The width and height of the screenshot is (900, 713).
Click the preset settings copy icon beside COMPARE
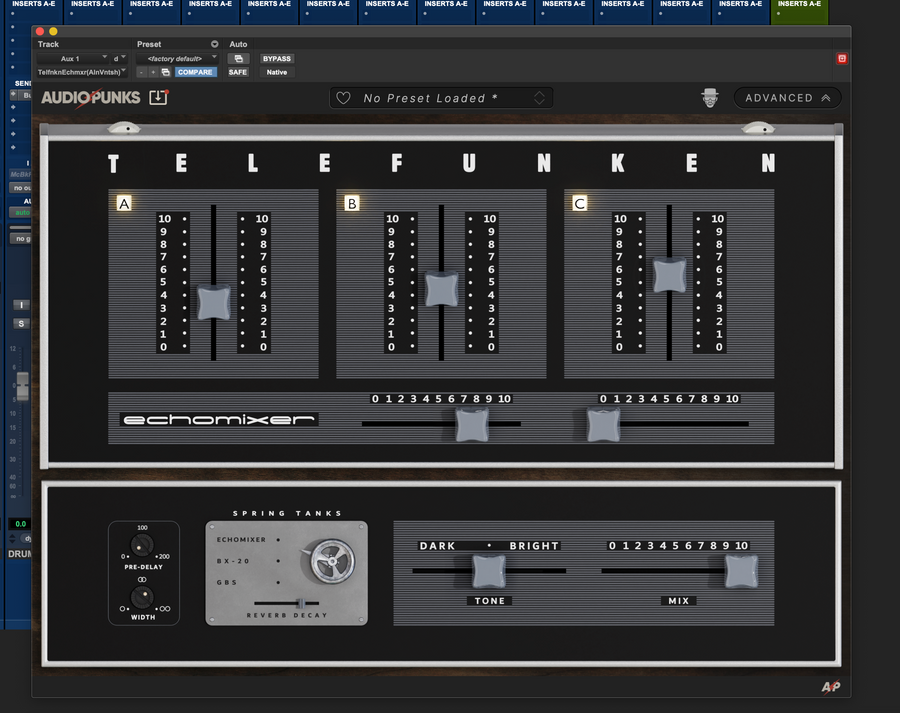(165, 72)
